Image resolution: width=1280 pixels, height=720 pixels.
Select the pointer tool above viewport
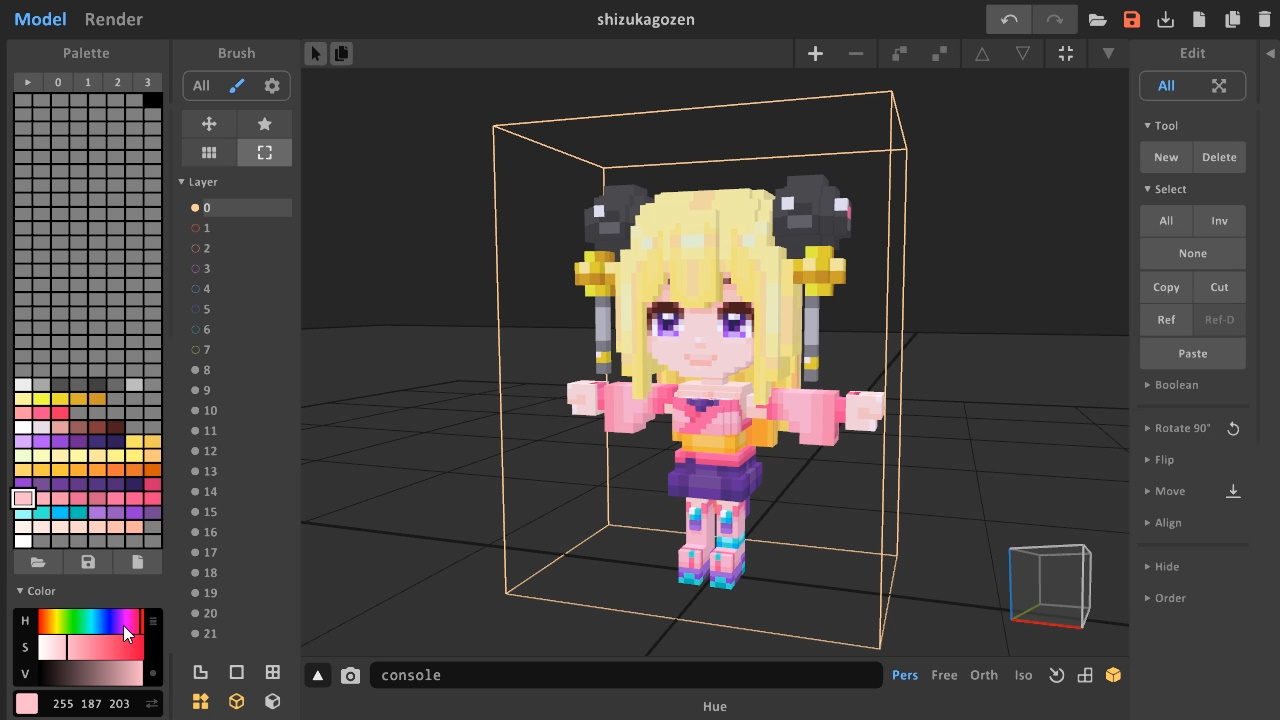coord(316,54)
